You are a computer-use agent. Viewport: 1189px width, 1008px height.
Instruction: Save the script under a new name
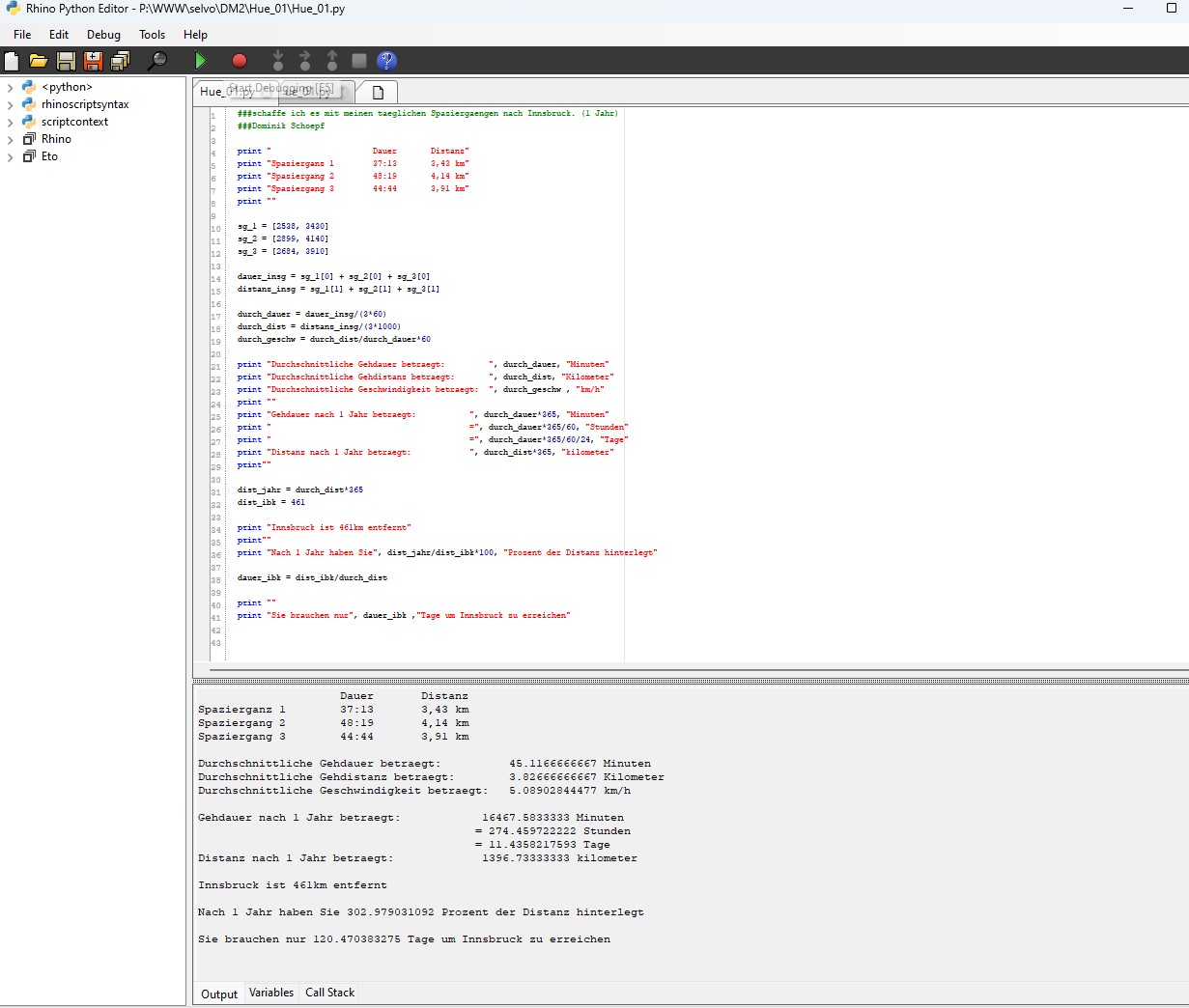point(92,60)
